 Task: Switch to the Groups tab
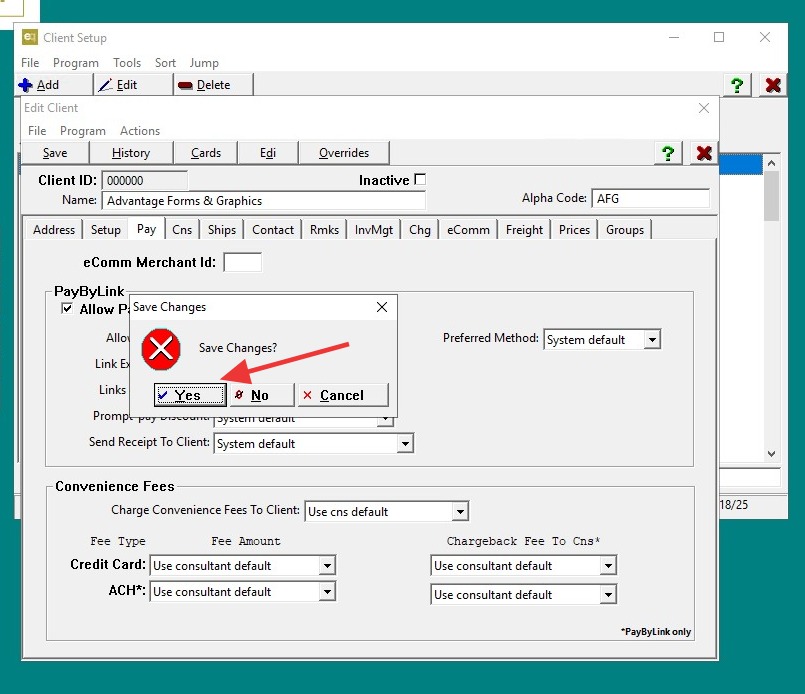tap(625, 229)
